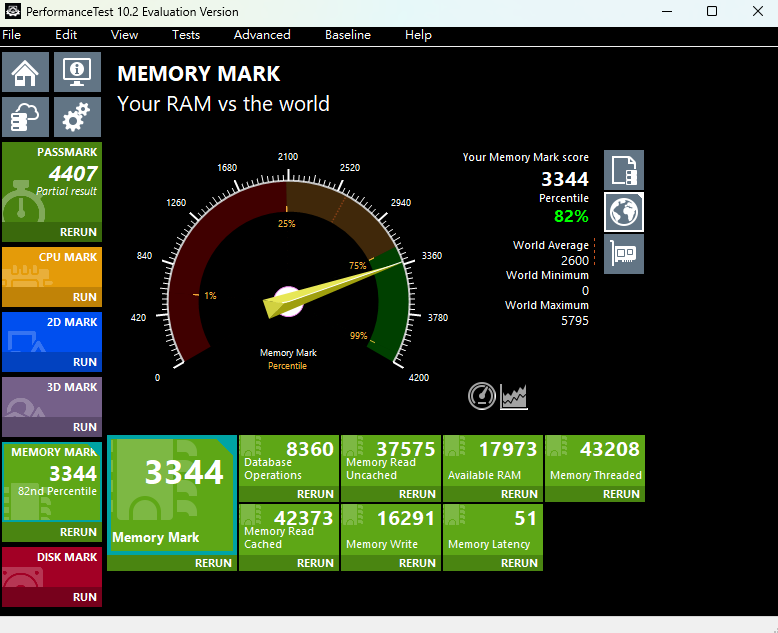Select the DISK MARK tile

pyautogui.click(x=52, y=568)
